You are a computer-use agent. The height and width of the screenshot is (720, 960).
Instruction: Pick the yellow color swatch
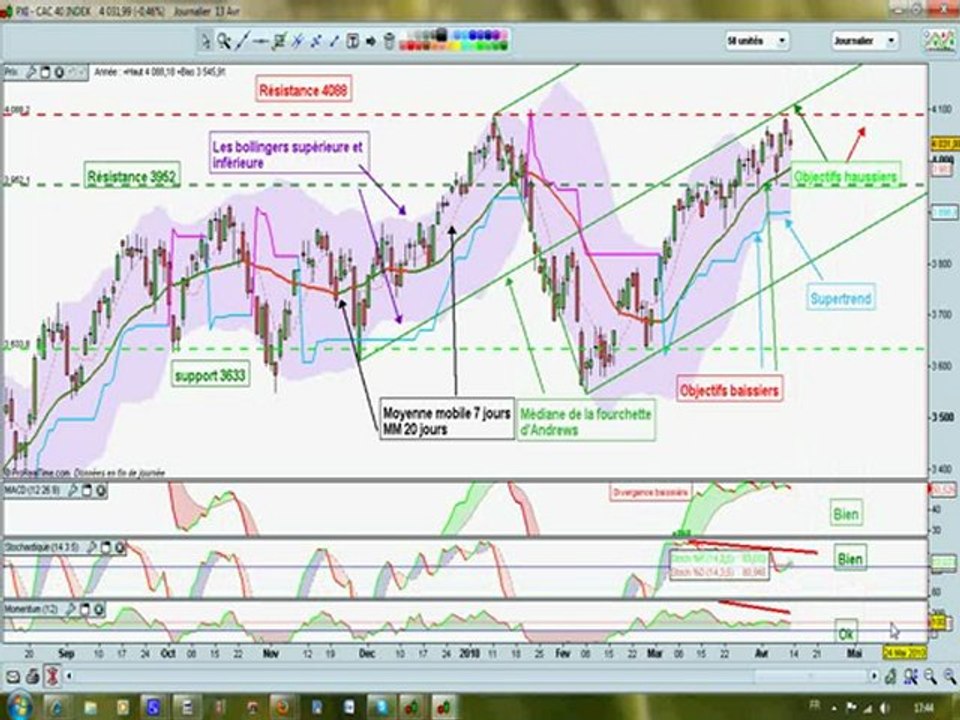click(454, 46)
